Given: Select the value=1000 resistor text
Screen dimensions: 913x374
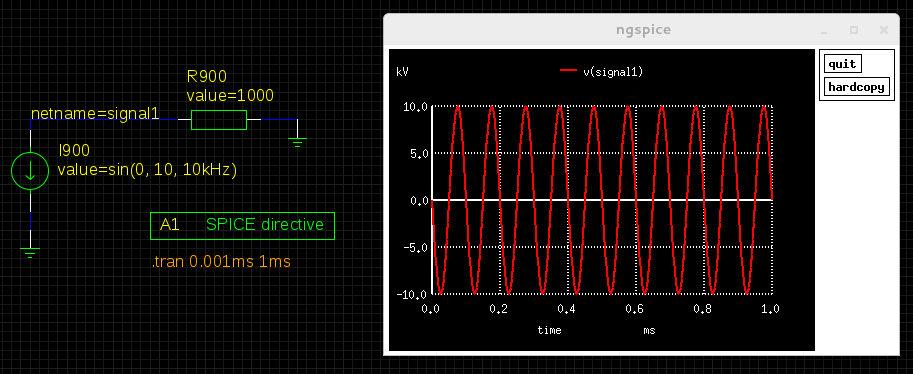Looking at the screenshot, I should click(230, 96).
